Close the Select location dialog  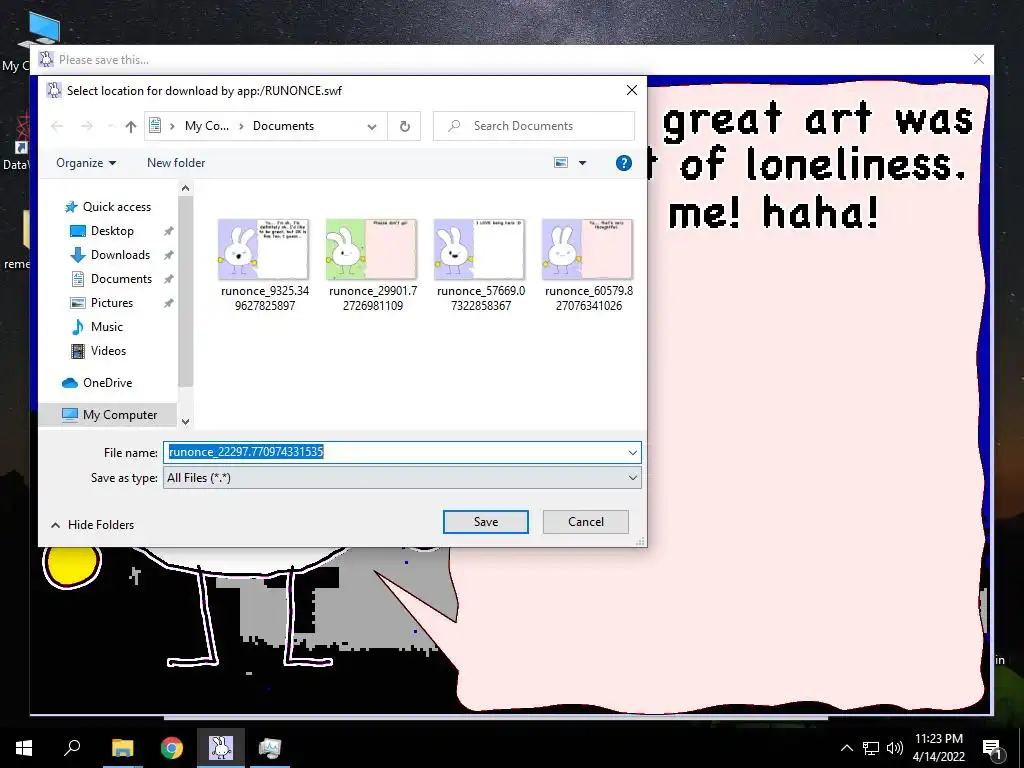point(632,90)
